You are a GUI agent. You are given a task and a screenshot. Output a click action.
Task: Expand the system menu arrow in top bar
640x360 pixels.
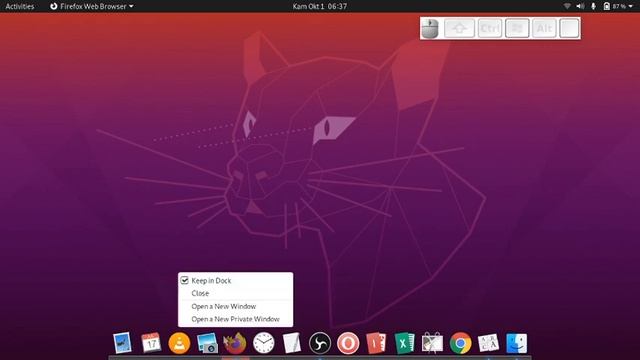click(x=631, y=6)
